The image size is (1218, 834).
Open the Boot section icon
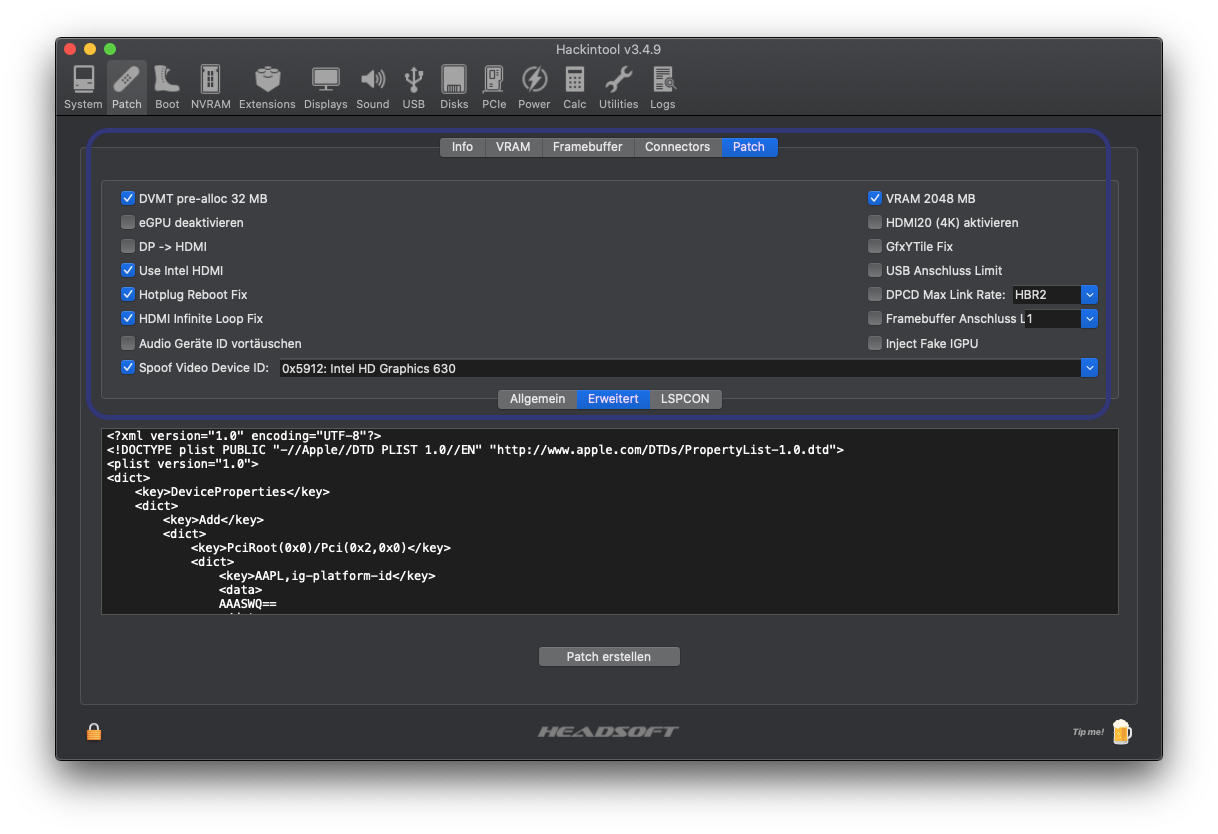[x=167, y=87]
